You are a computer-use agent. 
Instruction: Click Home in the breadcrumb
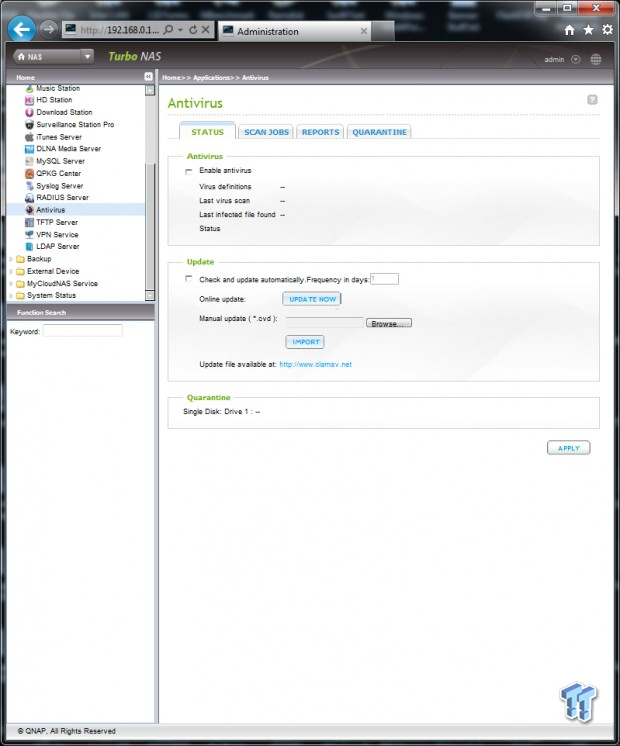(x=171, y=78)
